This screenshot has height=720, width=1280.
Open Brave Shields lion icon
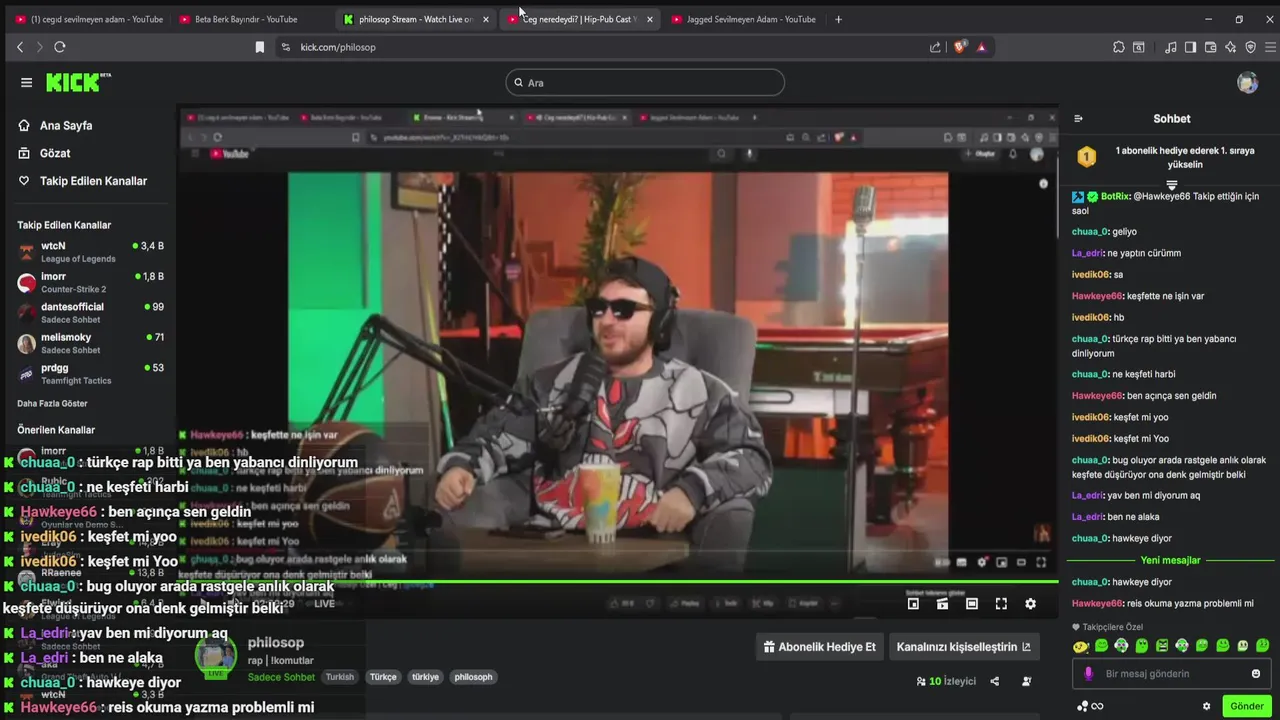tap(960, 47)
